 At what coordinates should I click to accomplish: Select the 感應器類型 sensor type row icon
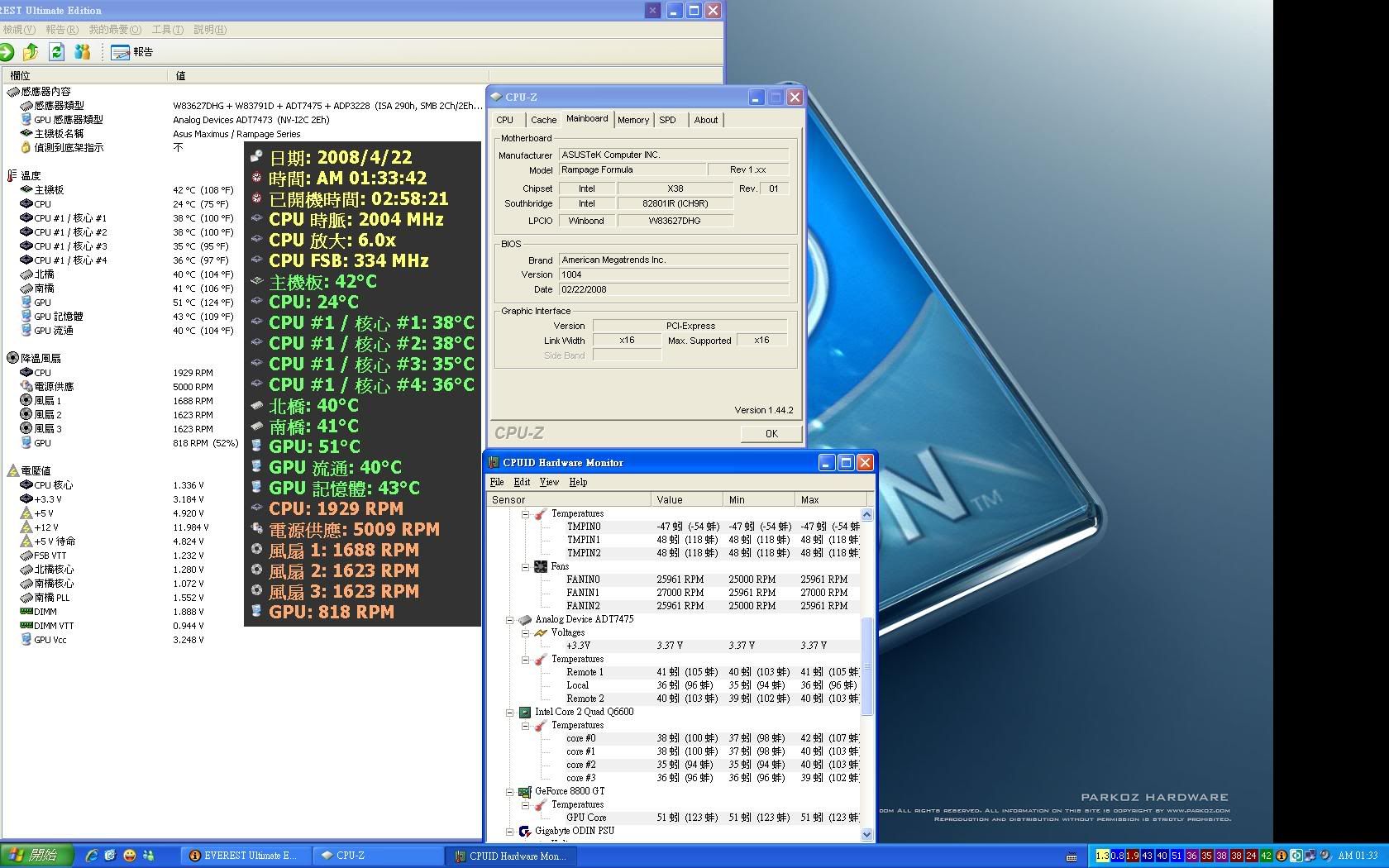(x=26, y=106)
